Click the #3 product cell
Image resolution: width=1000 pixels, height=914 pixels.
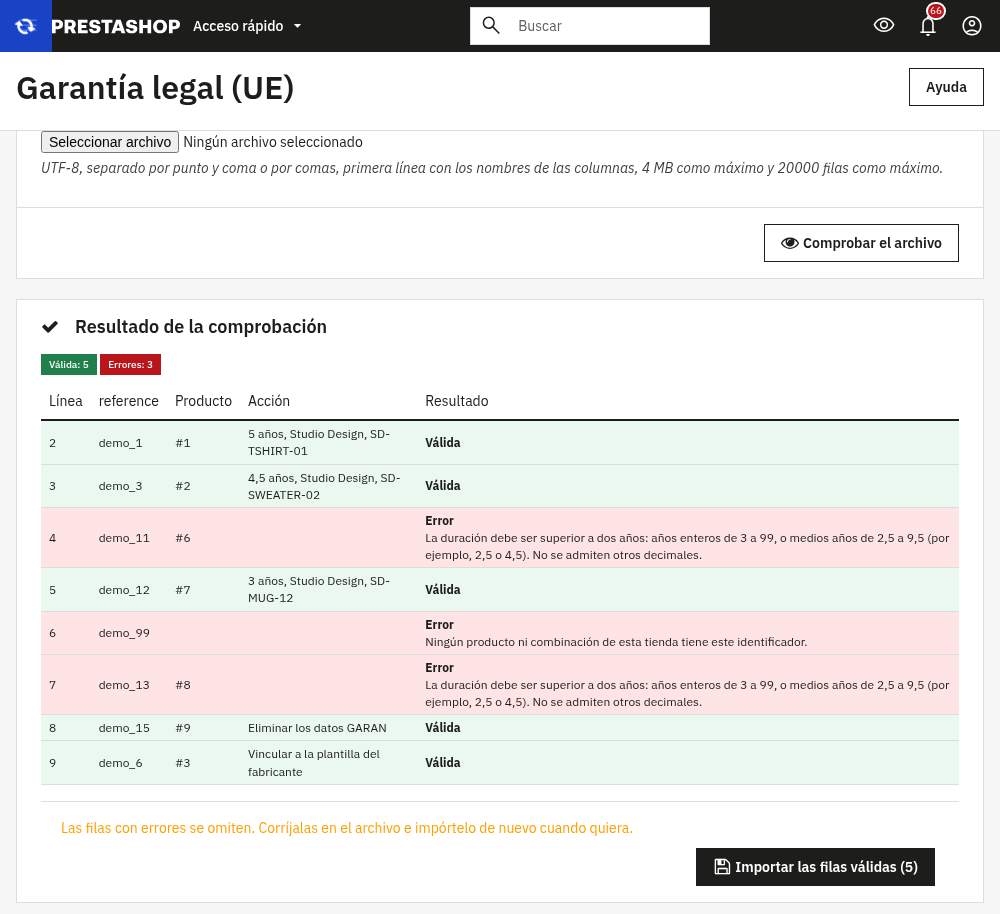pos(182,763)
